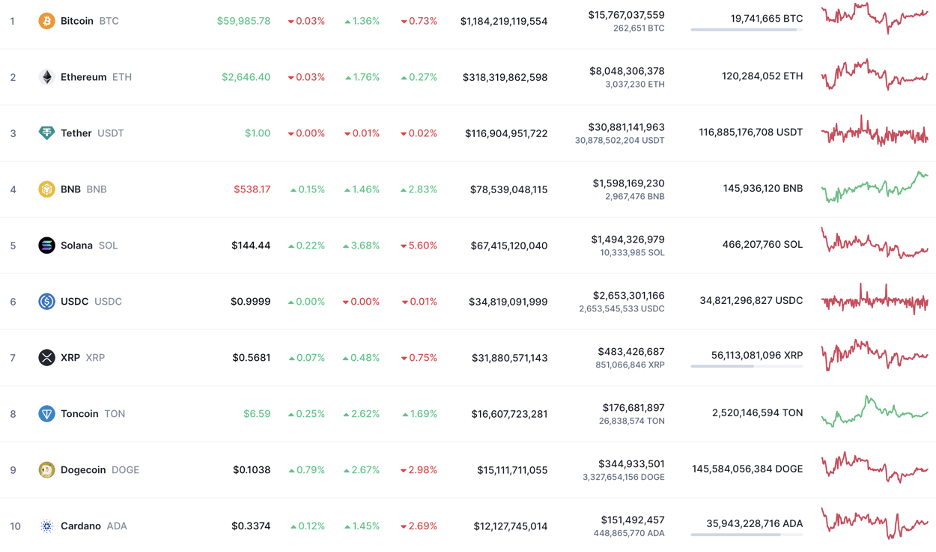The height and width of the screenshot is (552, 936).
Task: Click the Tether logo icon
Action: (x=46, y=133)
